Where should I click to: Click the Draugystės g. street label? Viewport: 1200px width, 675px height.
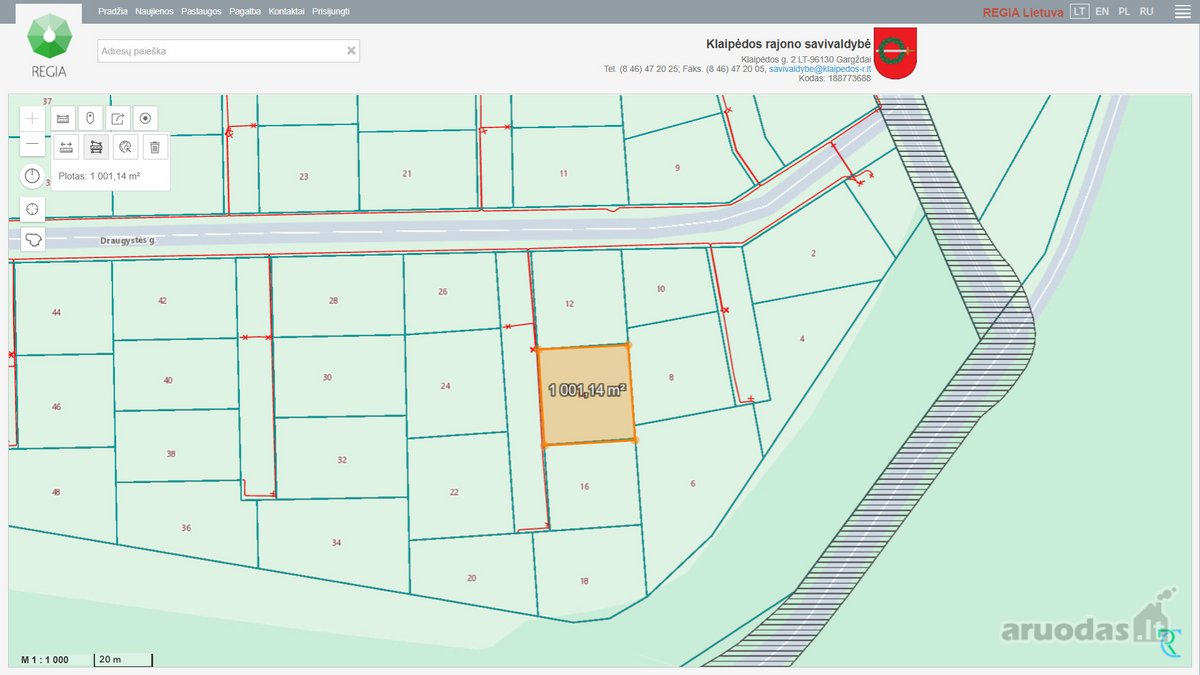130,241
